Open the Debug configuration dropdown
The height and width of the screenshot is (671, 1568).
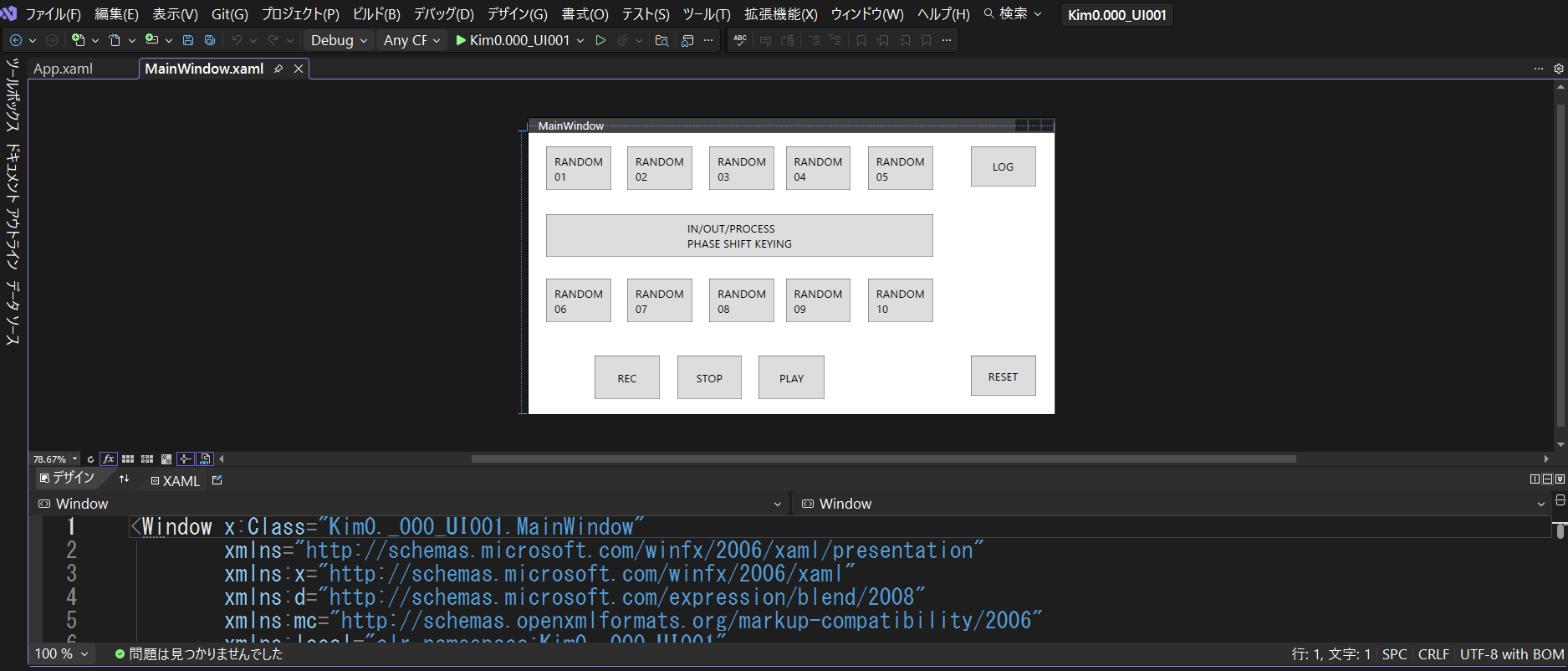[339, 40]
